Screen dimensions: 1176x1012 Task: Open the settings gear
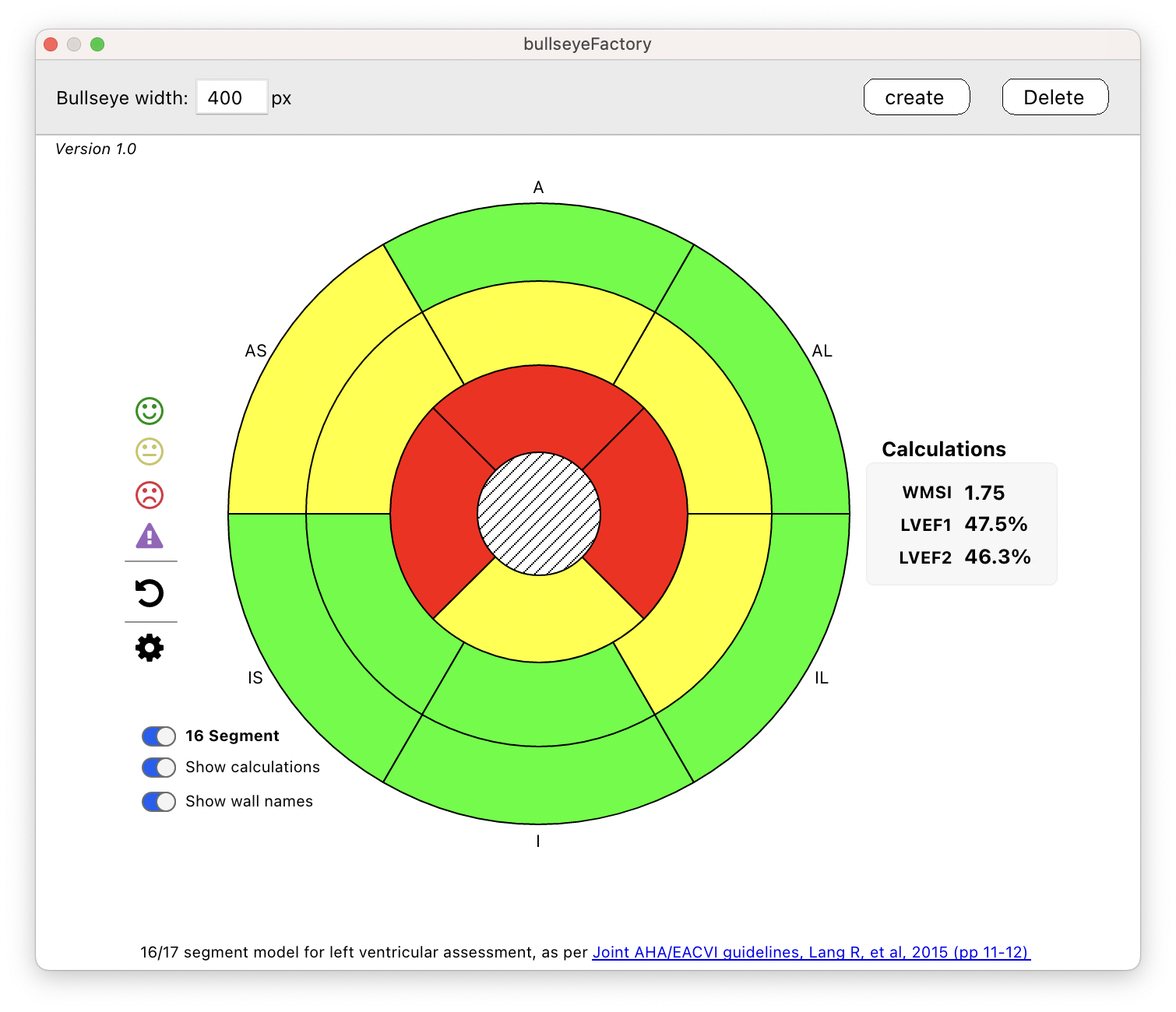(x=150, y=647)
